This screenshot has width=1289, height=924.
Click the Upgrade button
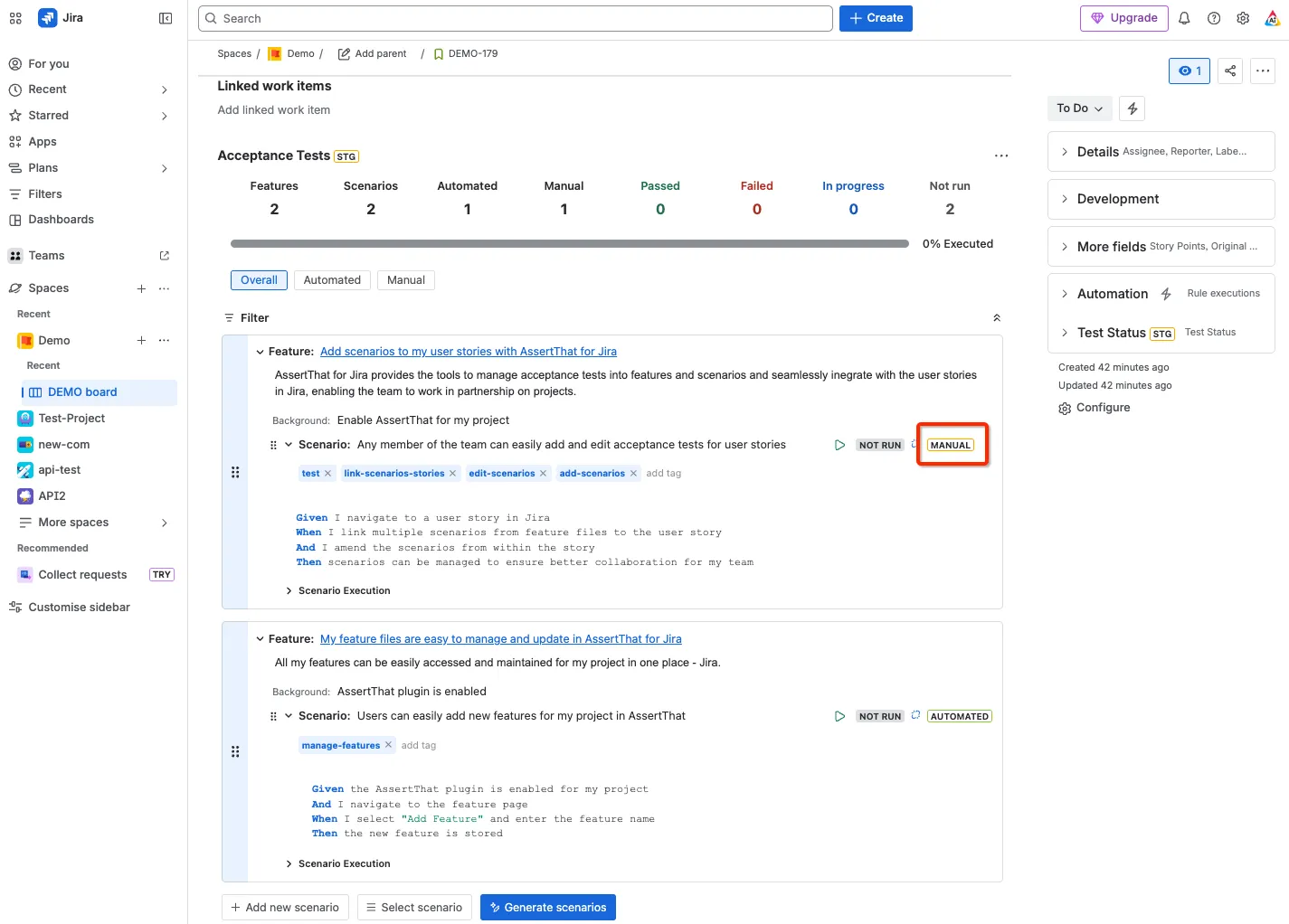(x=1124, y=18)
